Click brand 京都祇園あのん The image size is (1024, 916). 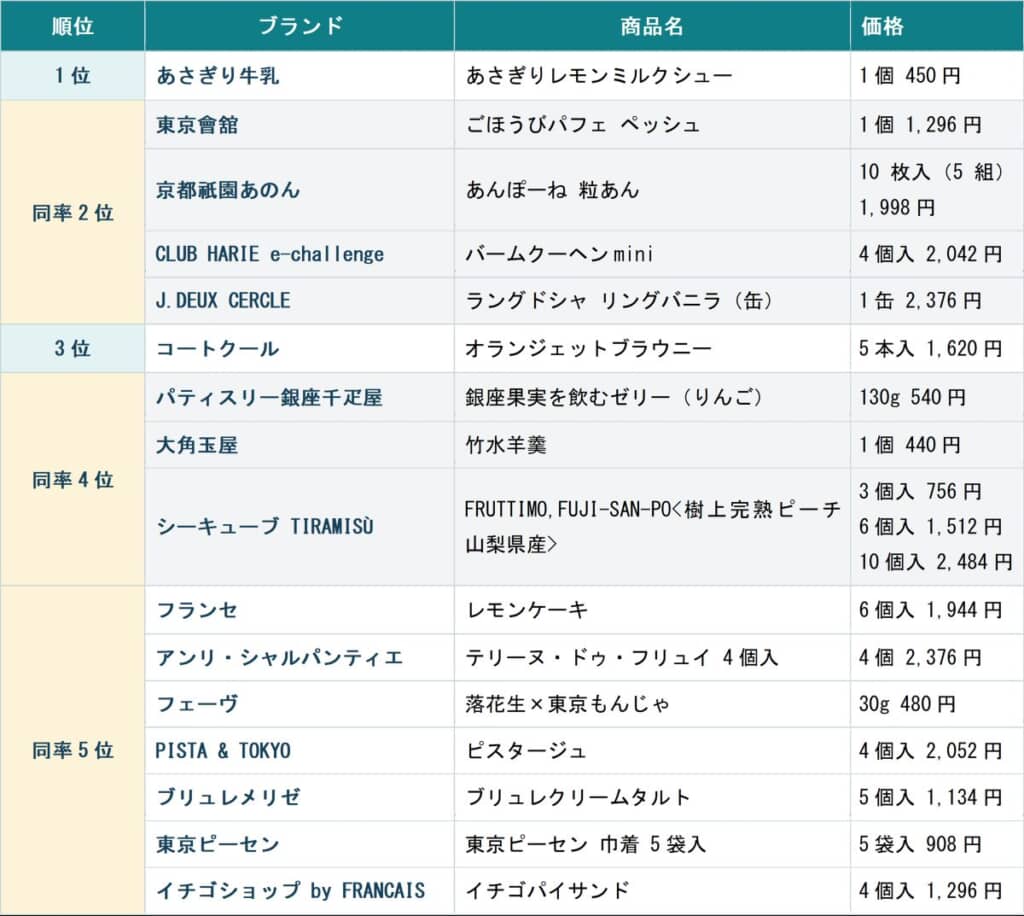coord(228,190)
